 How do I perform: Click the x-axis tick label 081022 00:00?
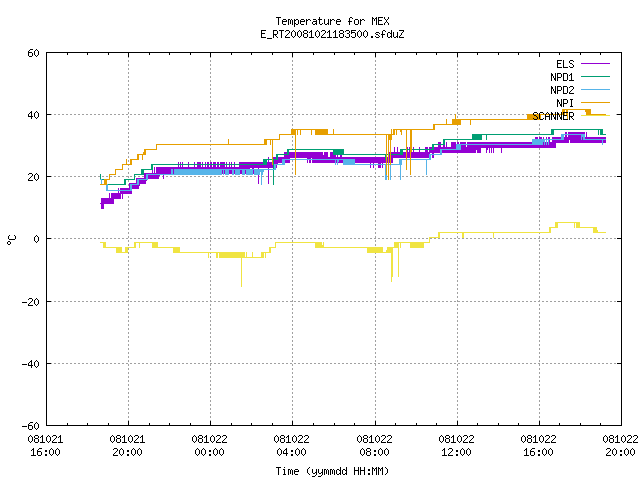[209, 446]
